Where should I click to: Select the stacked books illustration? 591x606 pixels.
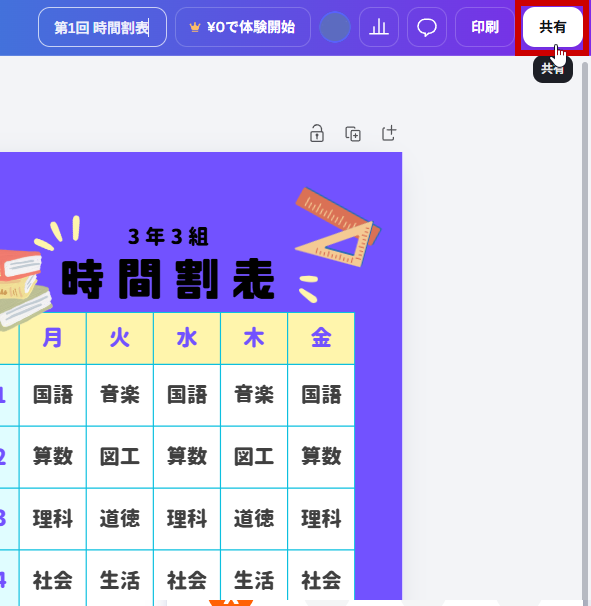coord(24,289)
